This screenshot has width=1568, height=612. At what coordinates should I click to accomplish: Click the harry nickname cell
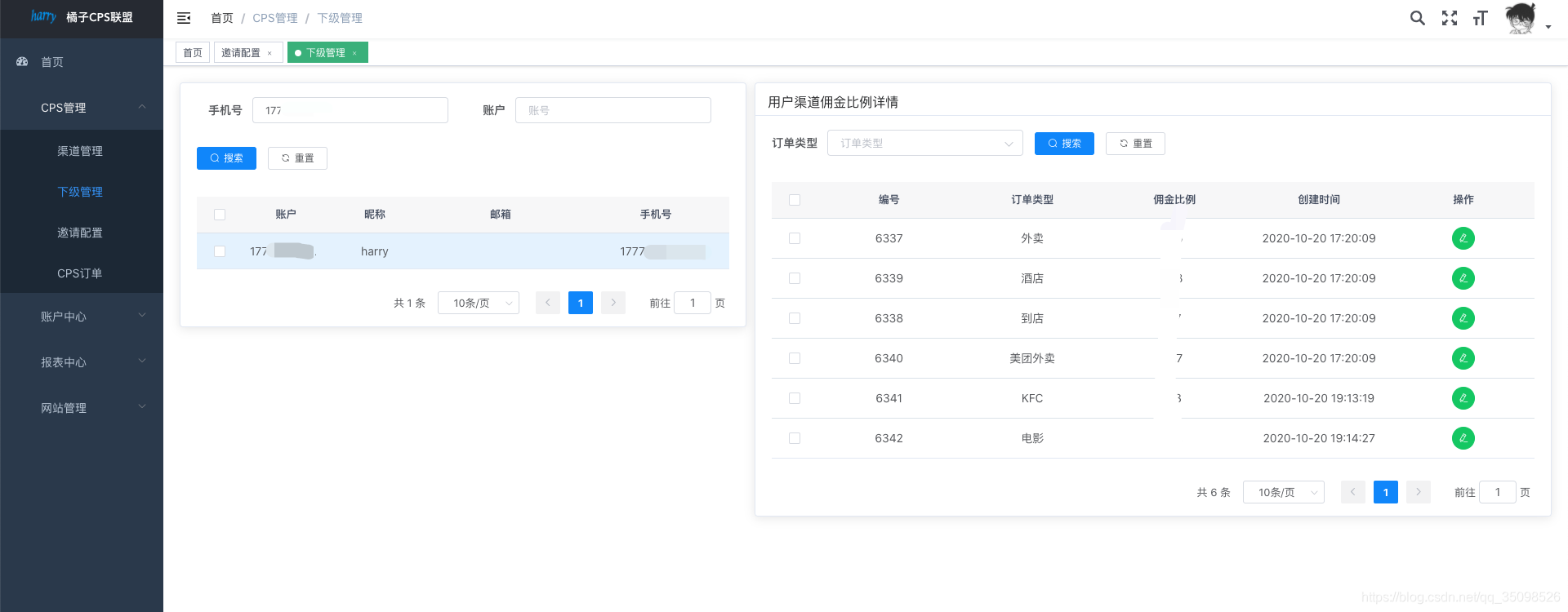pyautogui.click(x=375, y=251)
